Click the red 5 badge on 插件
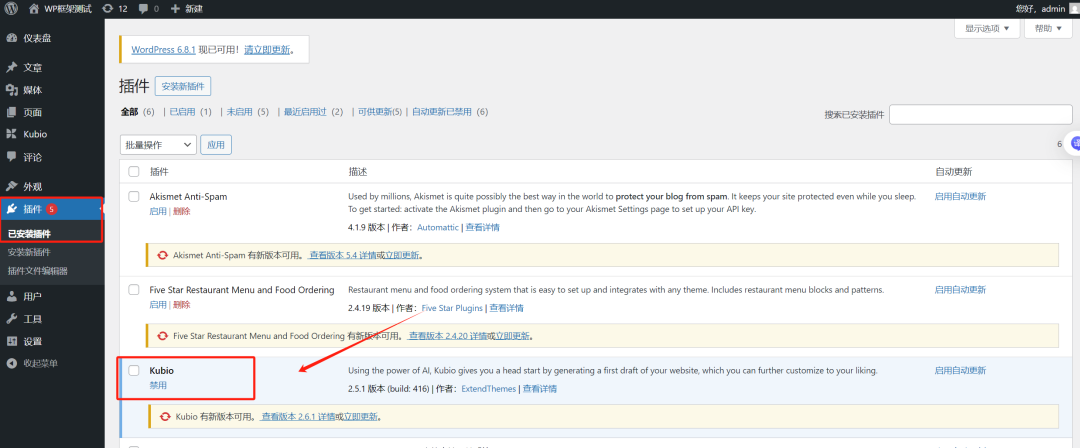The width and height of the screenshot is (1080, 448). point(52,209)
